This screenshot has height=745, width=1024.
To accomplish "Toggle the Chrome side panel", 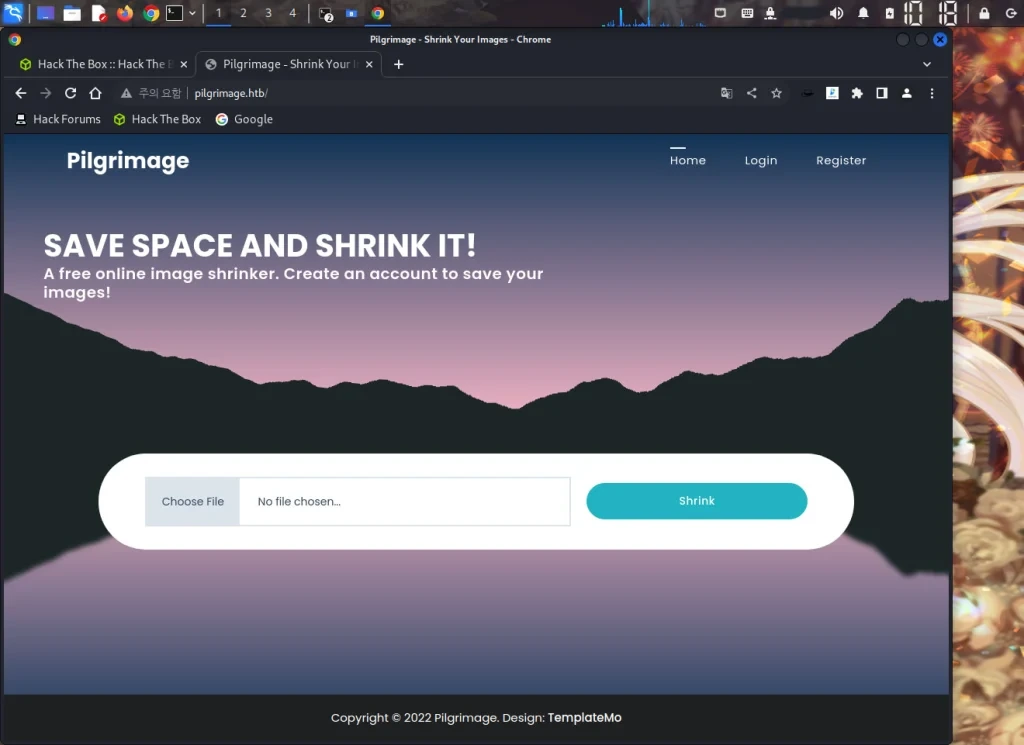I will (x=882, y=93).
